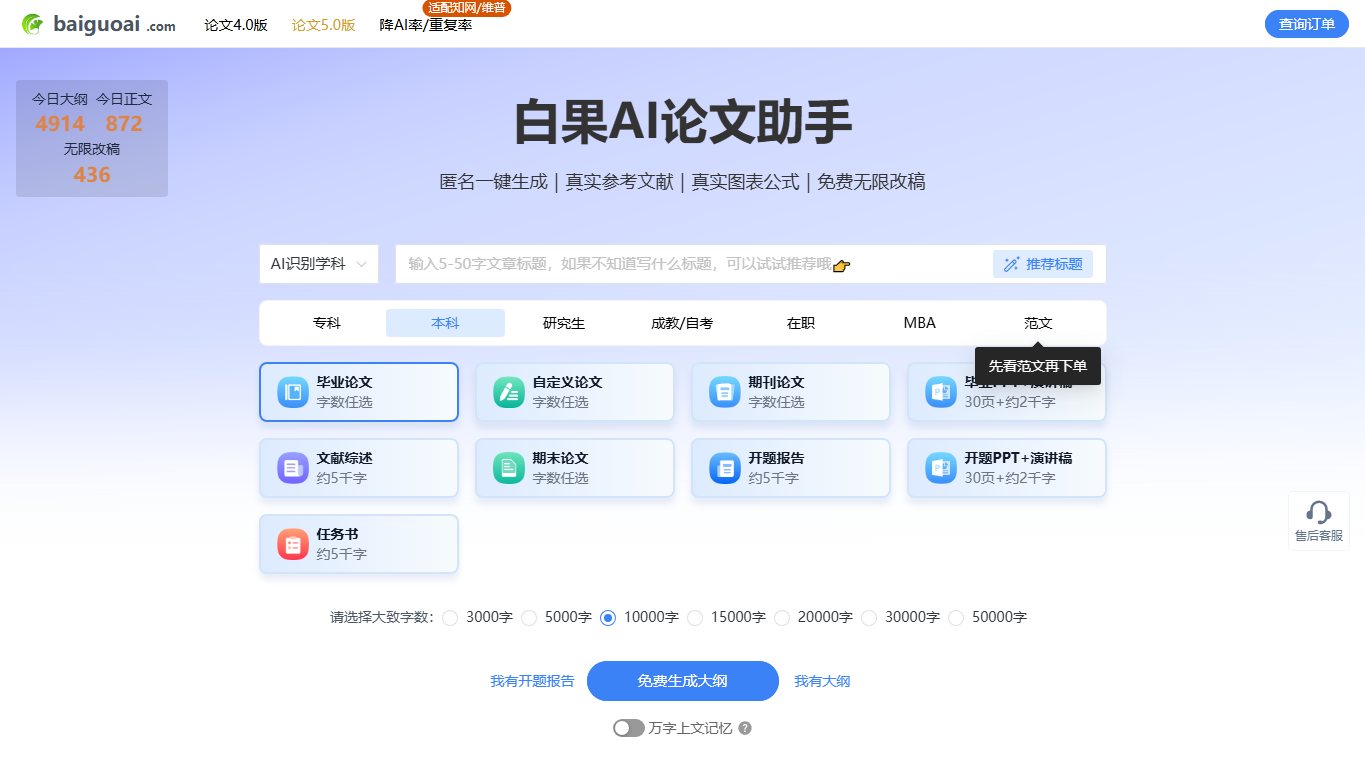The width and height of the screenshot is (1365, 768).
Task: Click the graduation thesis card icon
Action: click(293, 392)
